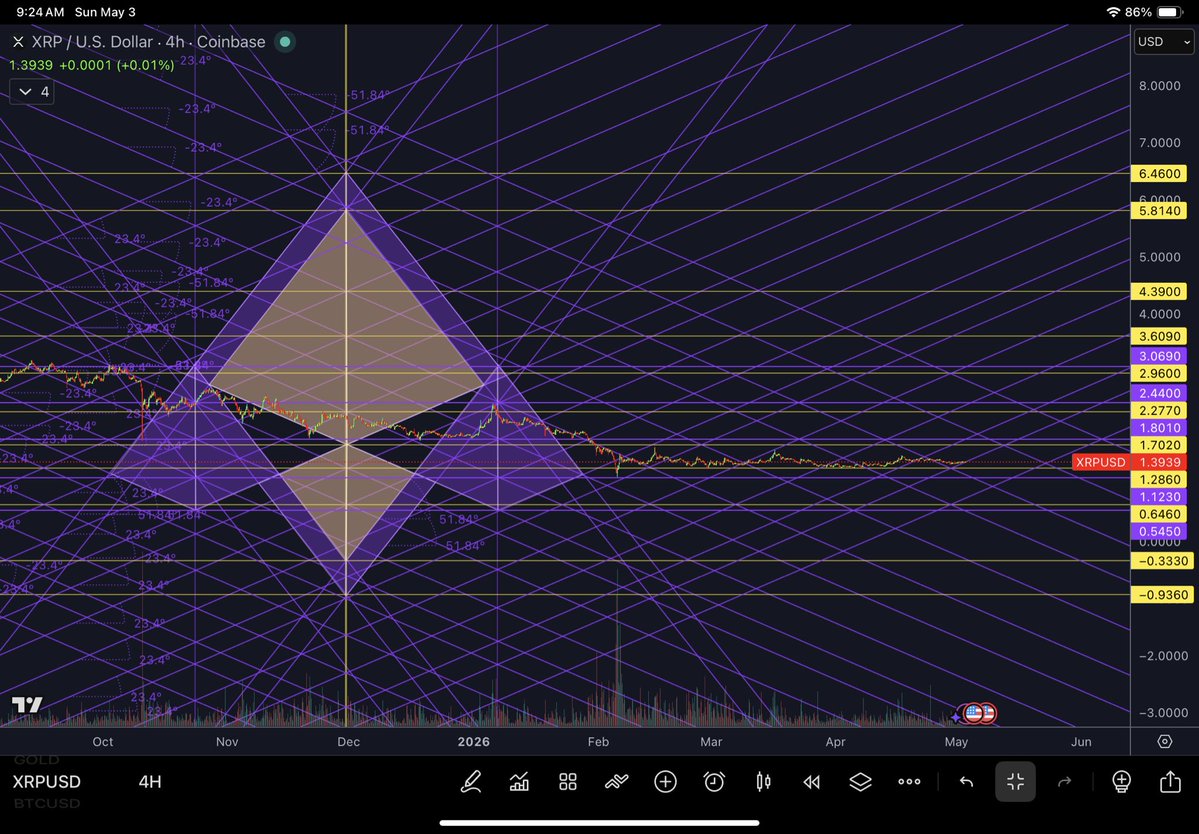Select the 0.5450 purple price label

click(x=1159, y=531)
